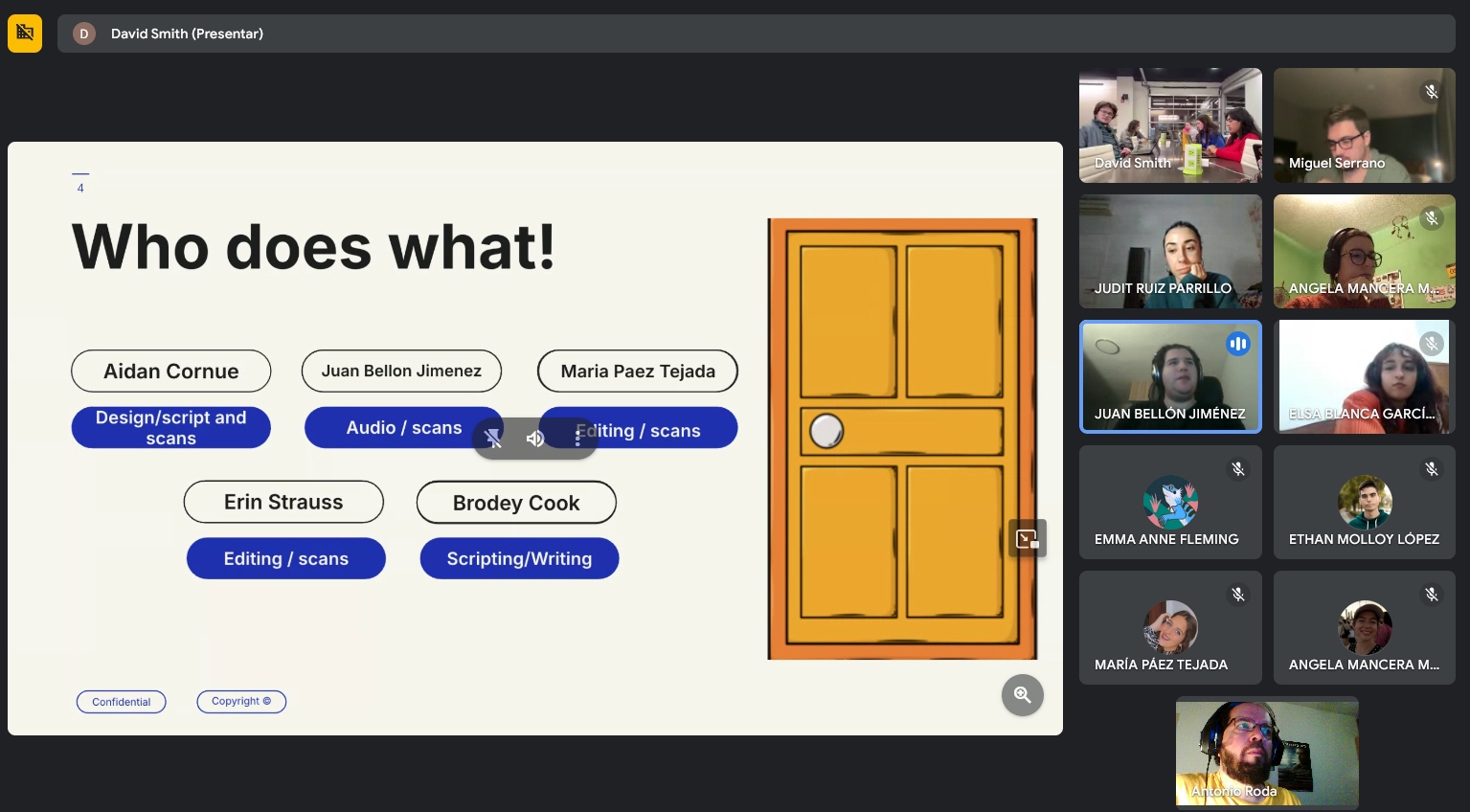Click the muted mic icon on Miguel Serrano's tile
1470x812 pixels.
pos(1431,92)
